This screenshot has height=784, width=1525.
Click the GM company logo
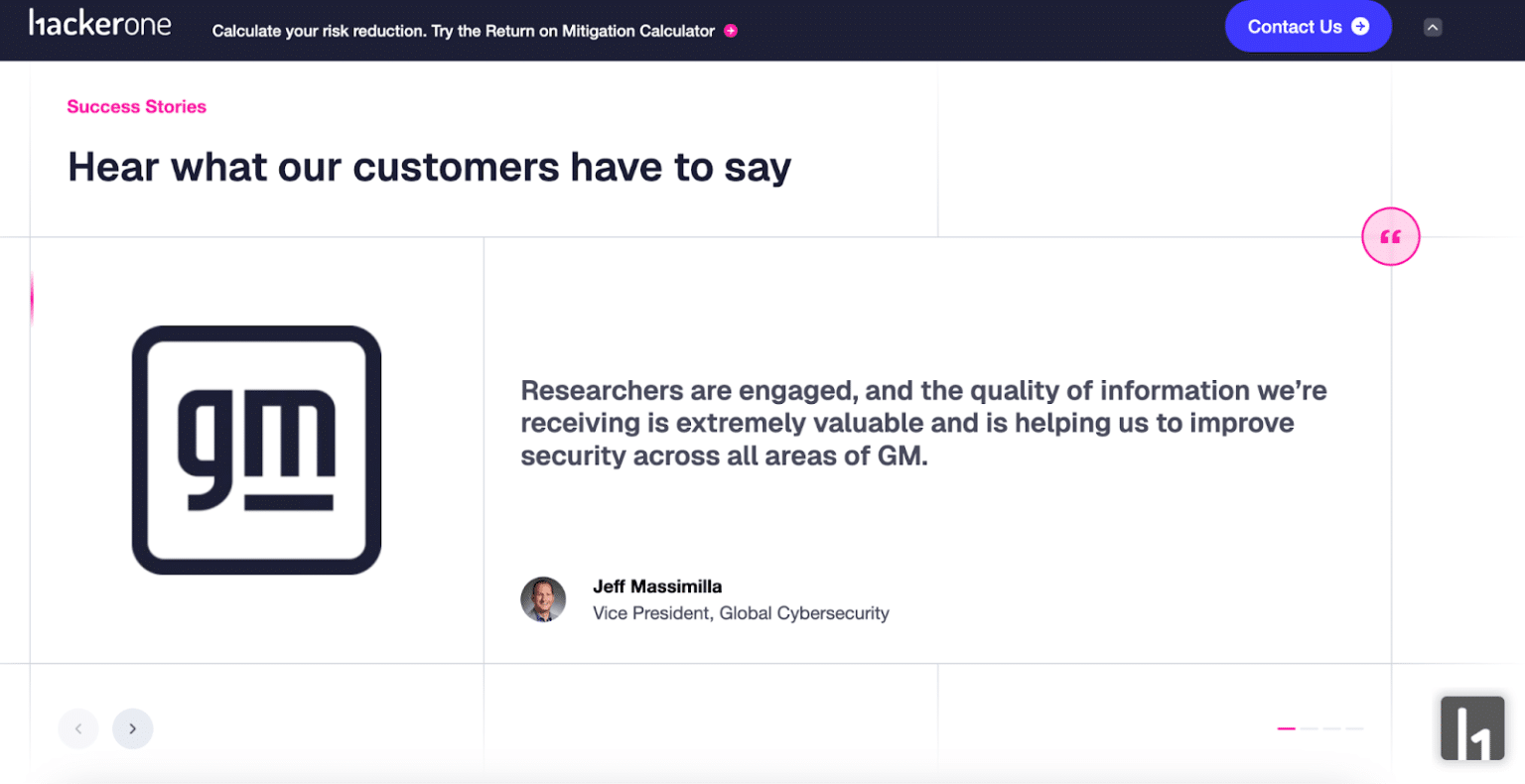coord(256,450)
